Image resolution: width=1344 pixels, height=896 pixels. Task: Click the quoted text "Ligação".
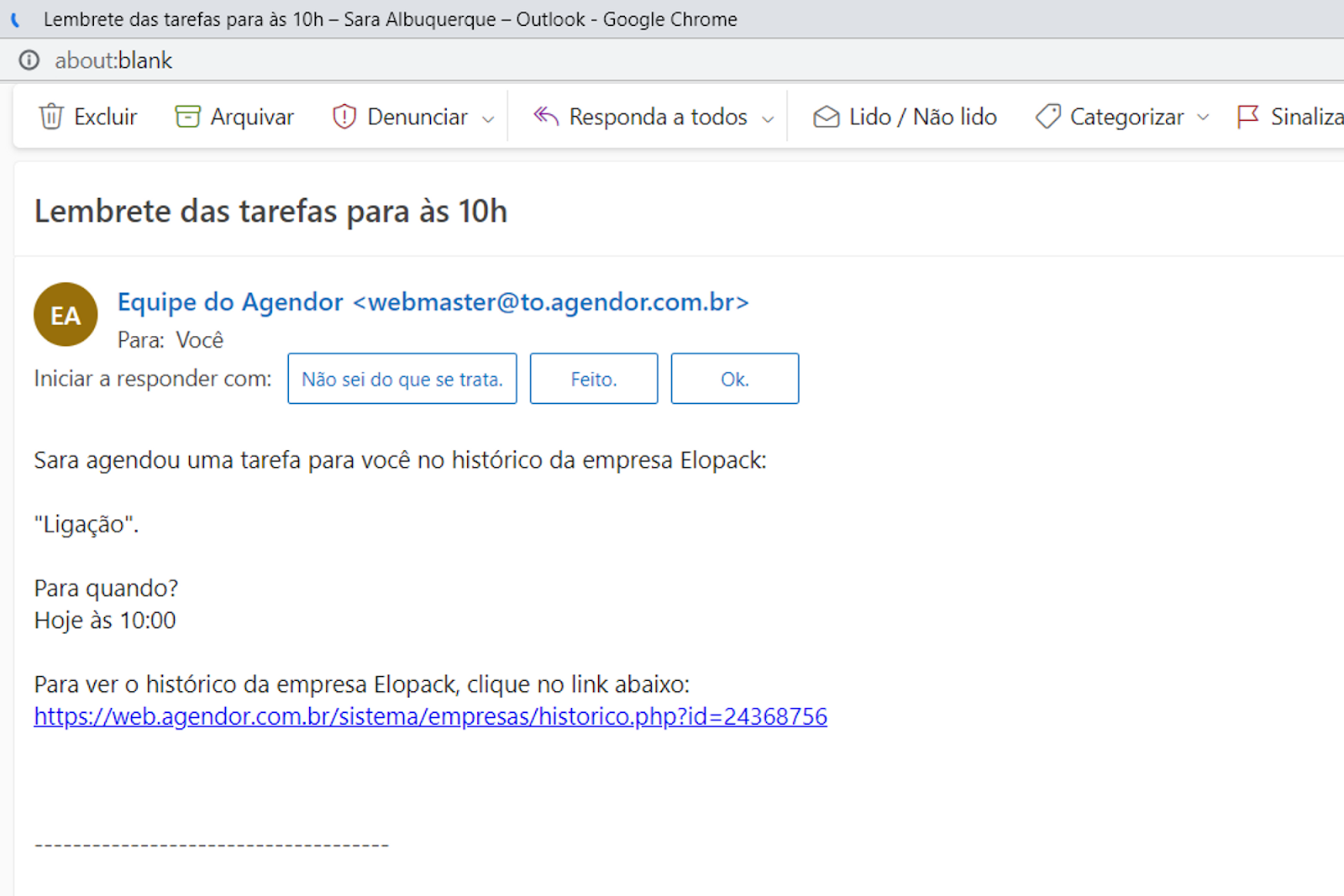coord(87,524)
